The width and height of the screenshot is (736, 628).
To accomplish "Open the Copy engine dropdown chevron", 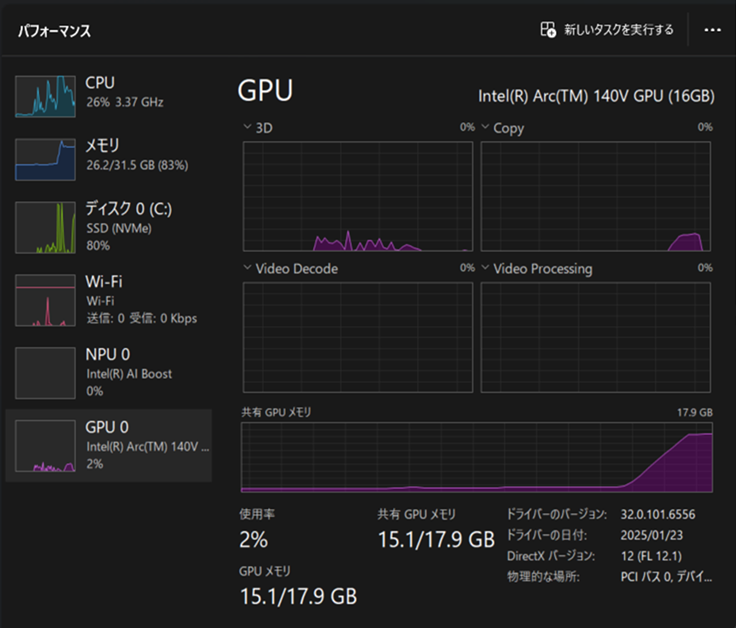I will pyautogui.click(x=485, y=127).
